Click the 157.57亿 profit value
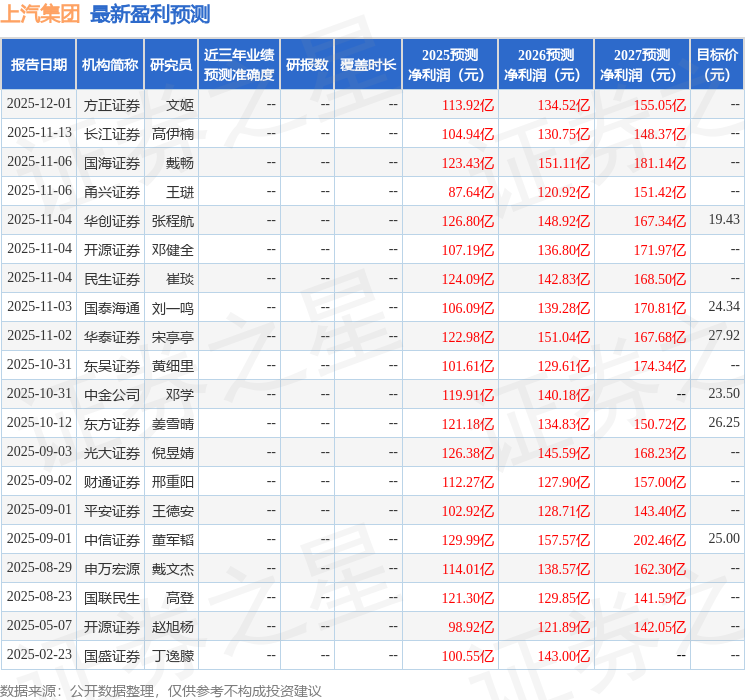Viewport: 745px width, 700px height. [564, 540]
